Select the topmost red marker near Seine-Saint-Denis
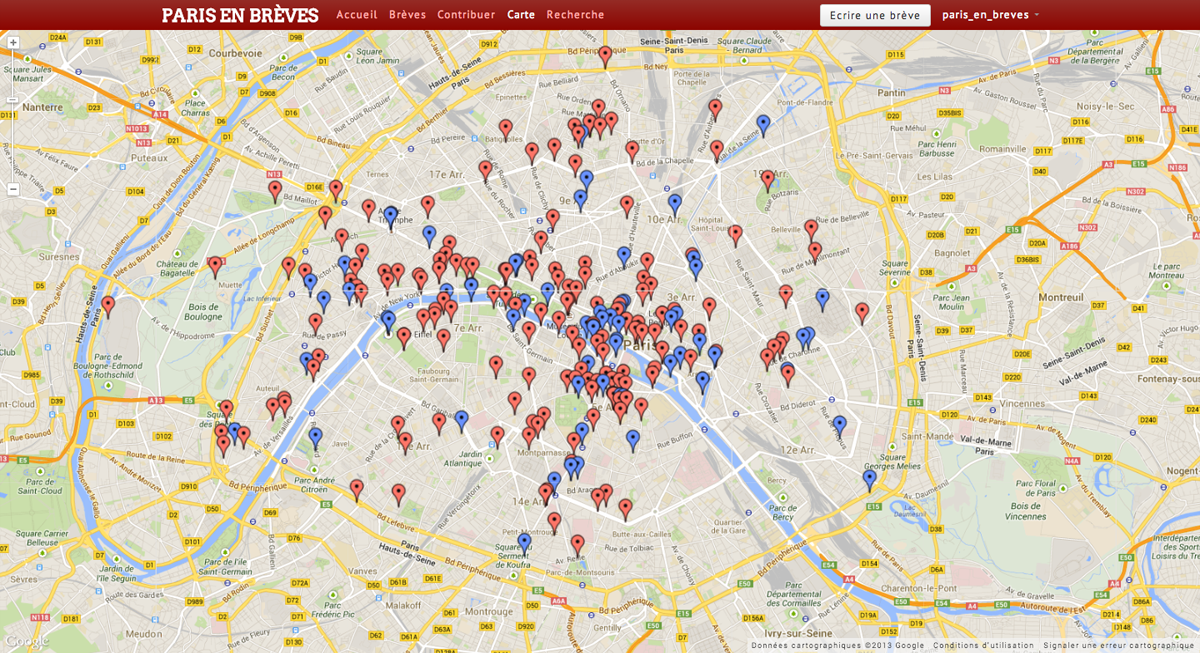Viewport: 1200px width, 653px height. click(x=605, y=56)
